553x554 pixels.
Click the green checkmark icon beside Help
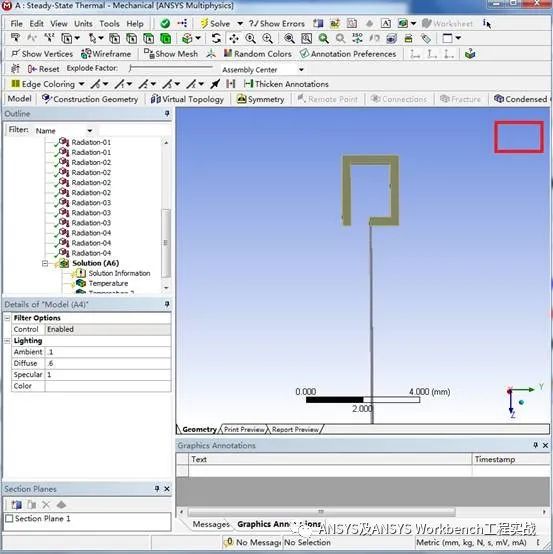click(165, 24)
